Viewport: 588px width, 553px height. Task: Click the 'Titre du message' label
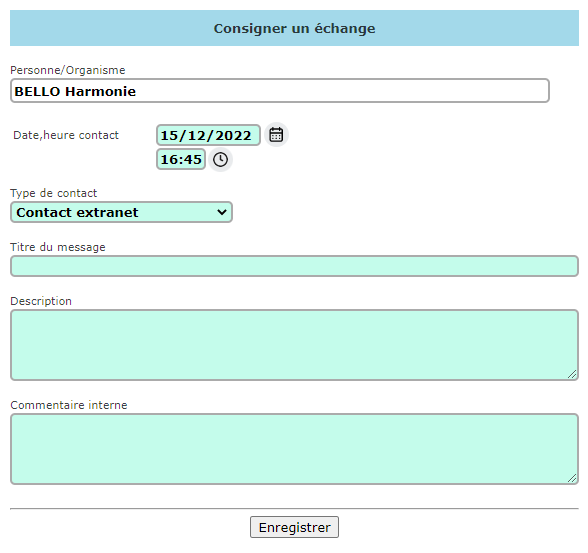(58, 247)
